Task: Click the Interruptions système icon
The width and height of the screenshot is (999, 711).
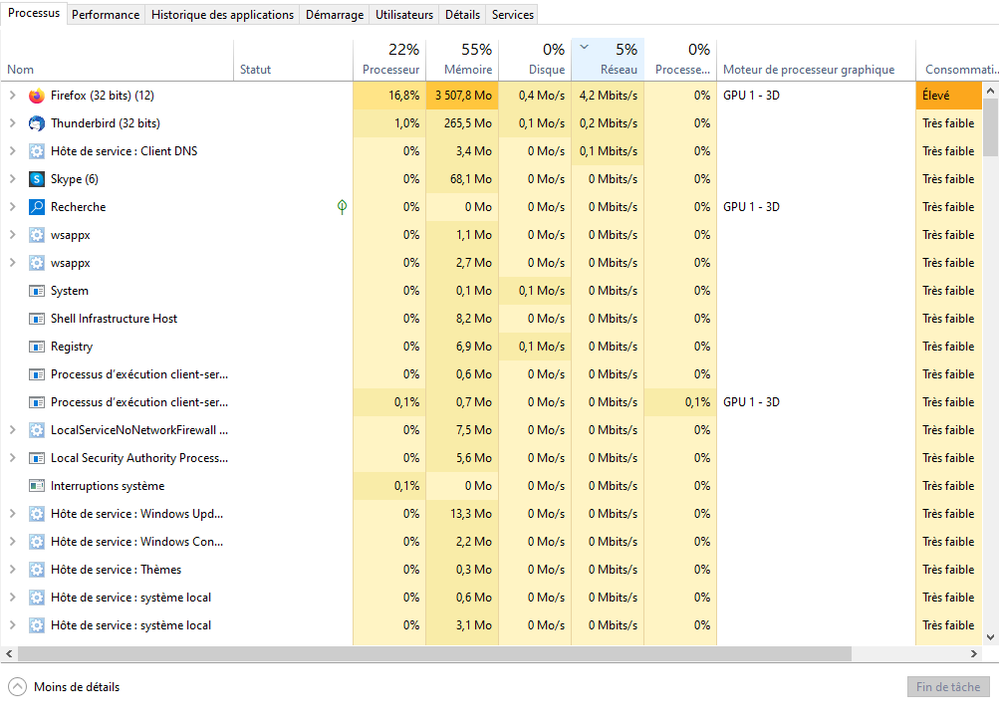Action: (x=37, y=486)
